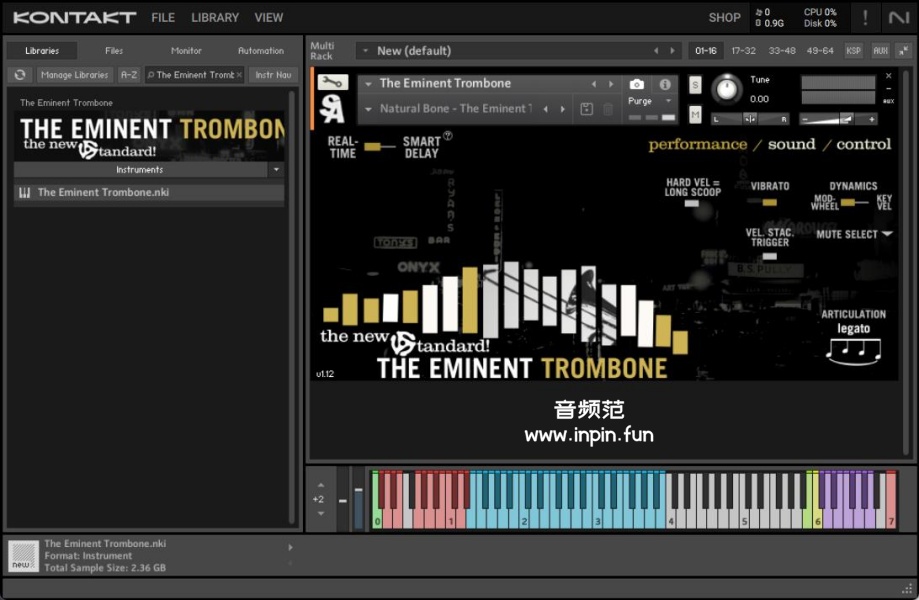The height and width of the screenshot is (600, 919).
Task: Click the instrument volume slider
Action: coord(839,120)
